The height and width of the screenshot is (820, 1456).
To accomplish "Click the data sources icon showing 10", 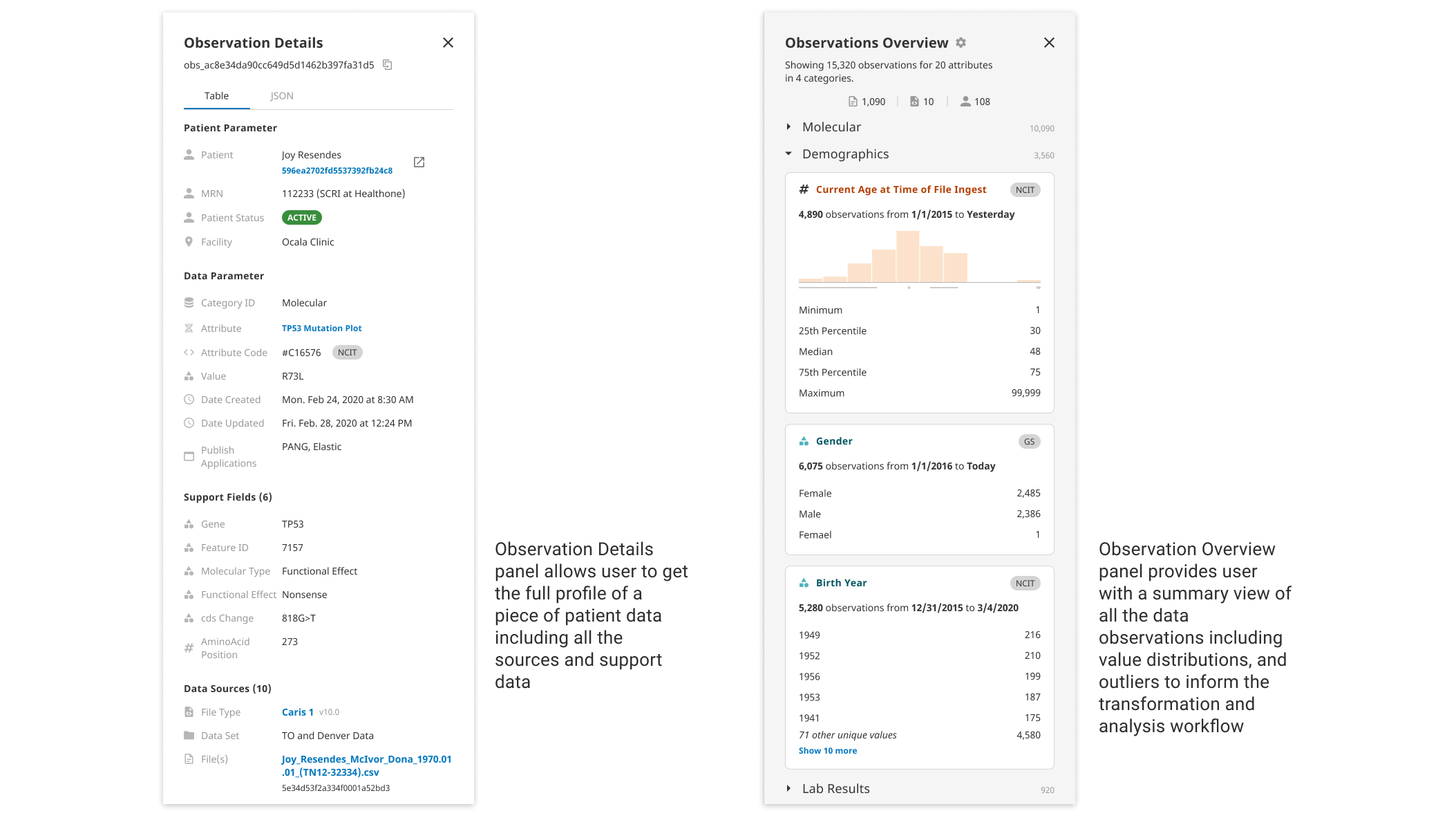I will [x=914, y=102].
